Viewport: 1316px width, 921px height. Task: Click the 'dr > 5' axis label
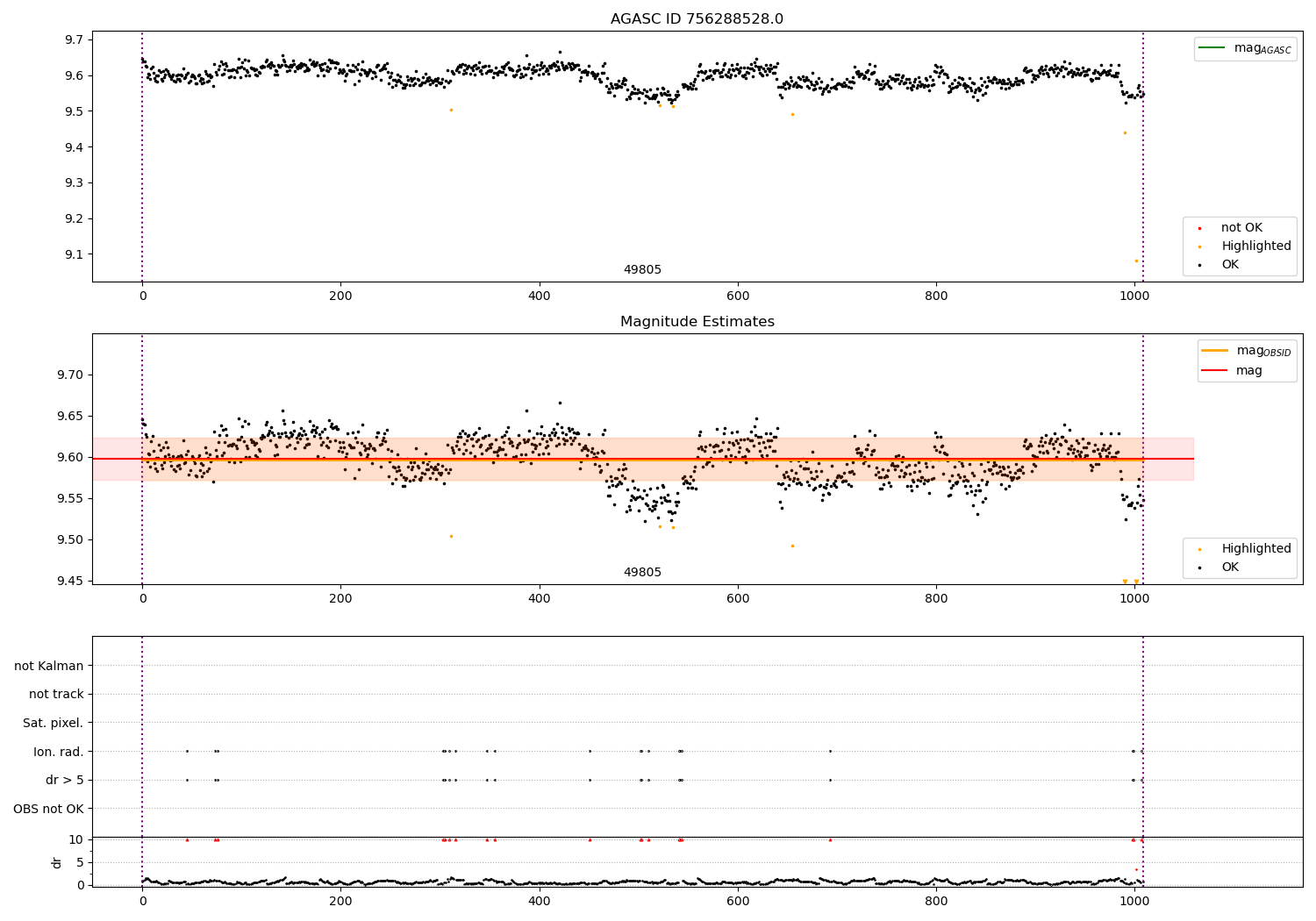65,780
